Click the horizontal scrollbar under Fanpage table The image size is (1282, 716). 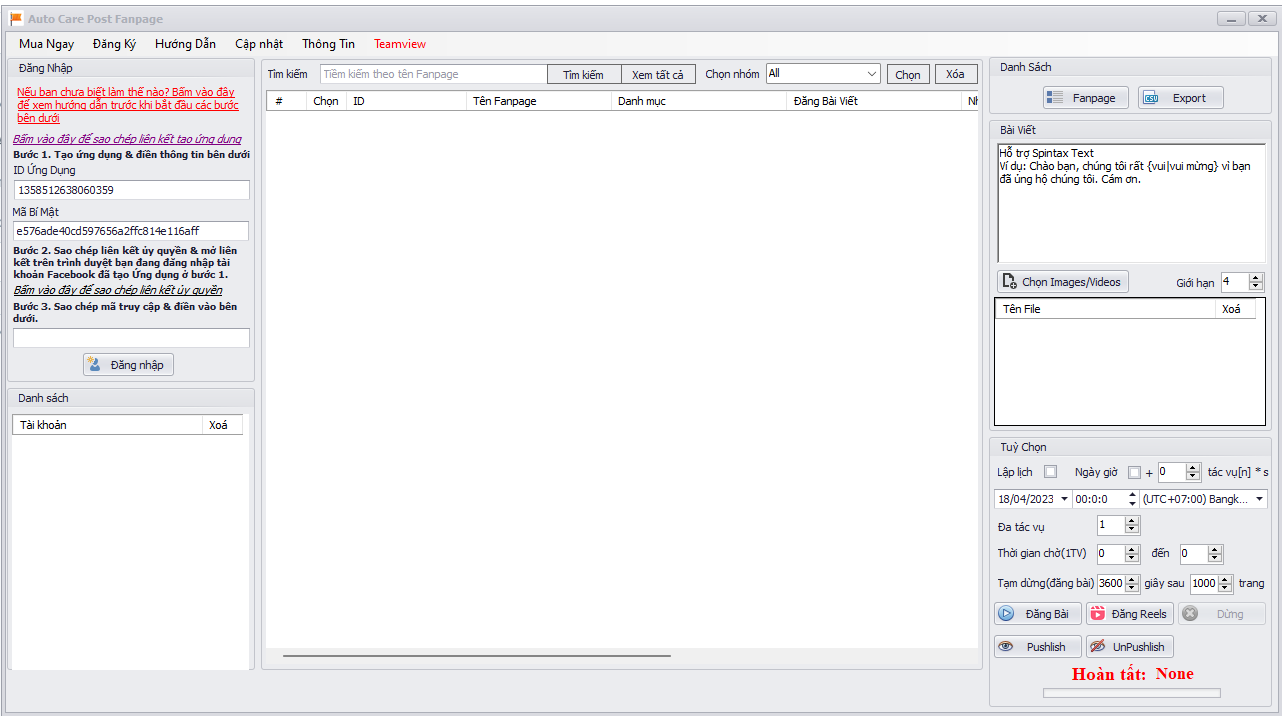pyautogui.click(x=476, y=656)
